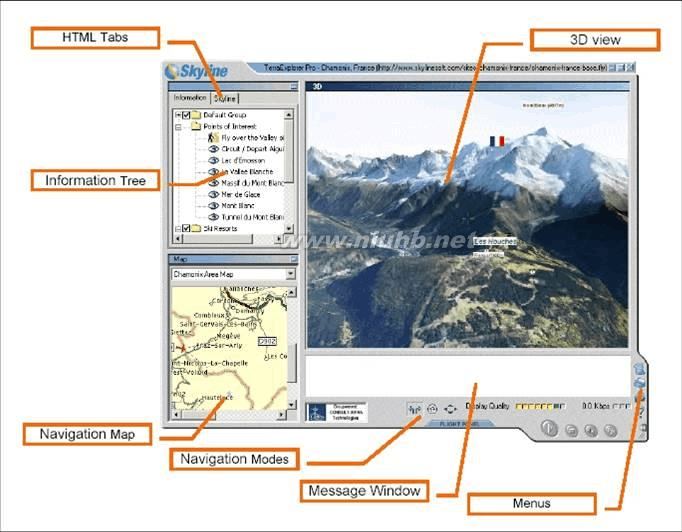
Task: Select the leftmost navigation mode icon
Action: tap(415, 409)
